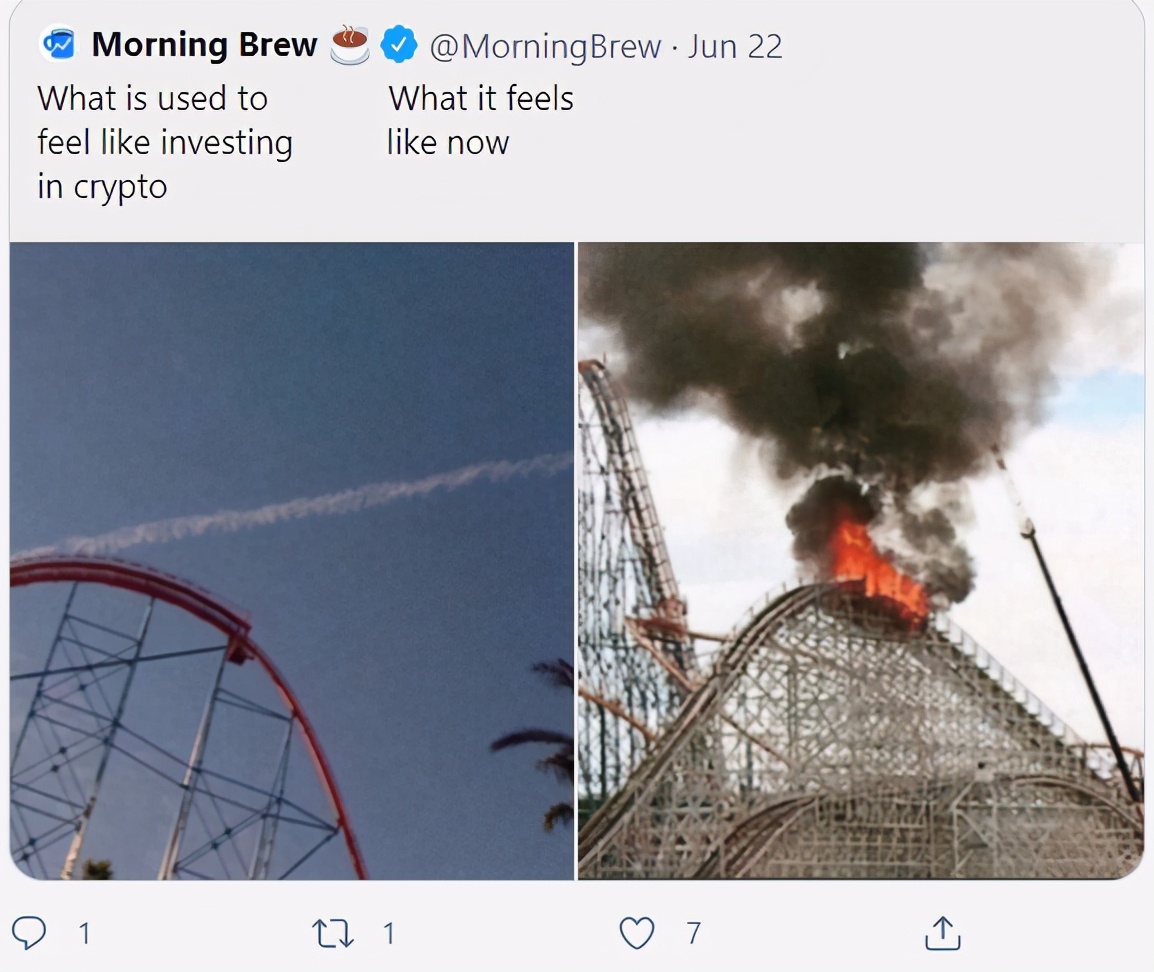Click the "What it feels like now" caption
The height and width of the screenshot is (972, 1154).
[x=480, y=120]
